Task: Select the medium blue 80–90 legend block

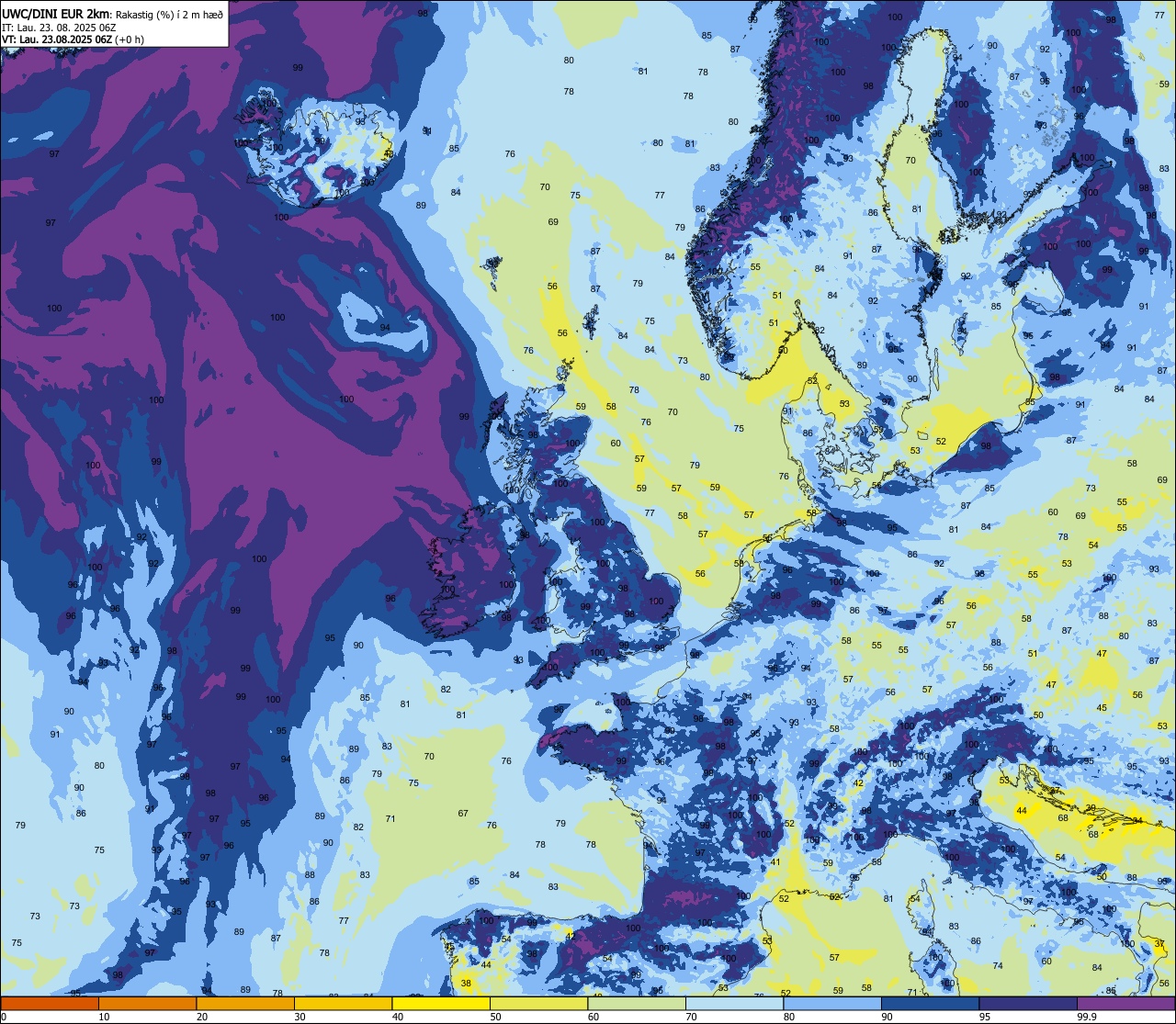Action: point(832,1004)
